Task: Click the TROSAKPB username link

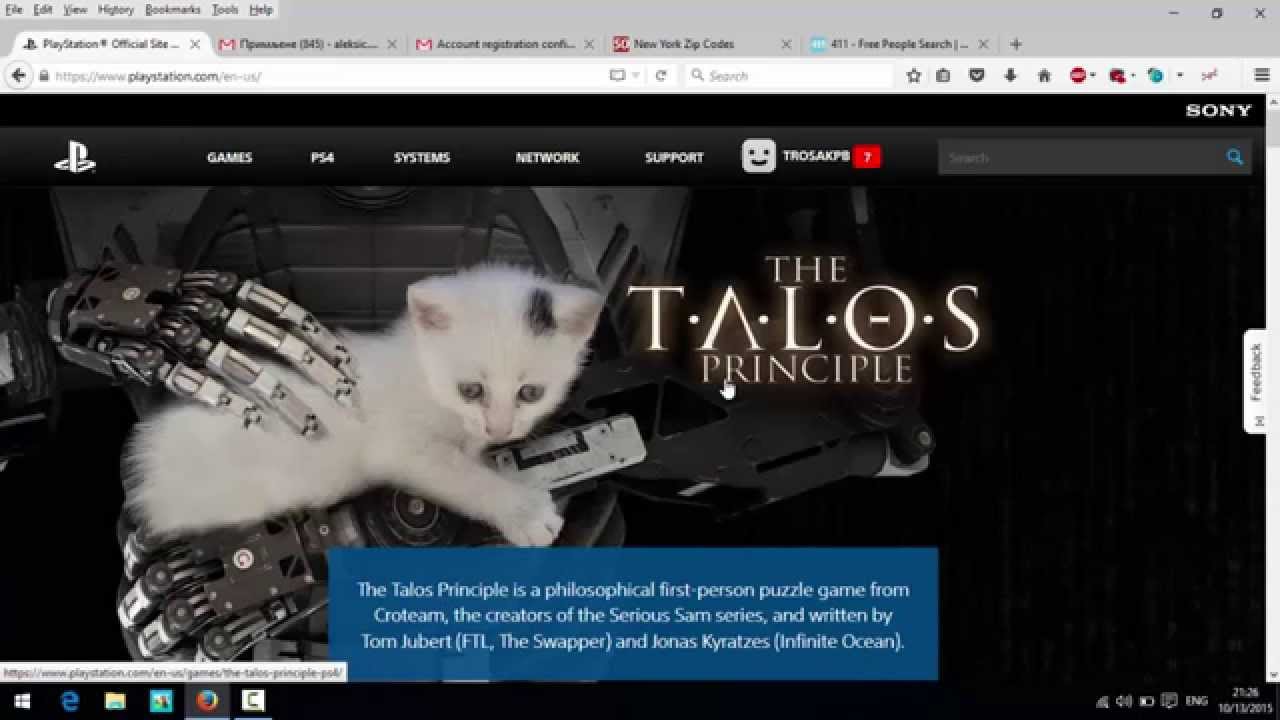Action: pyautogui.click(x=816, y=156)
